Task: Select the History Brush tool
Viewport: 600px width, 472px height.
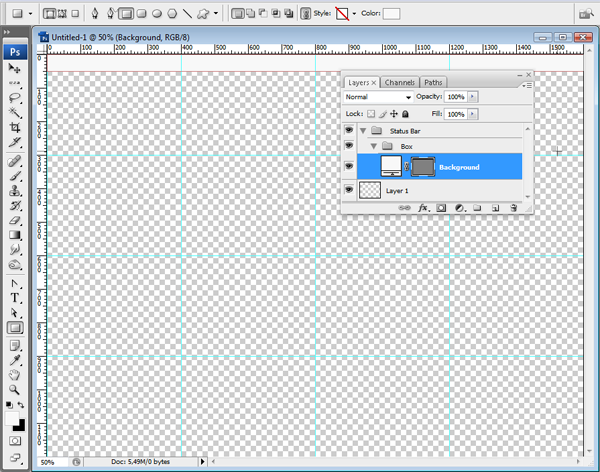Action: (15, 206)
